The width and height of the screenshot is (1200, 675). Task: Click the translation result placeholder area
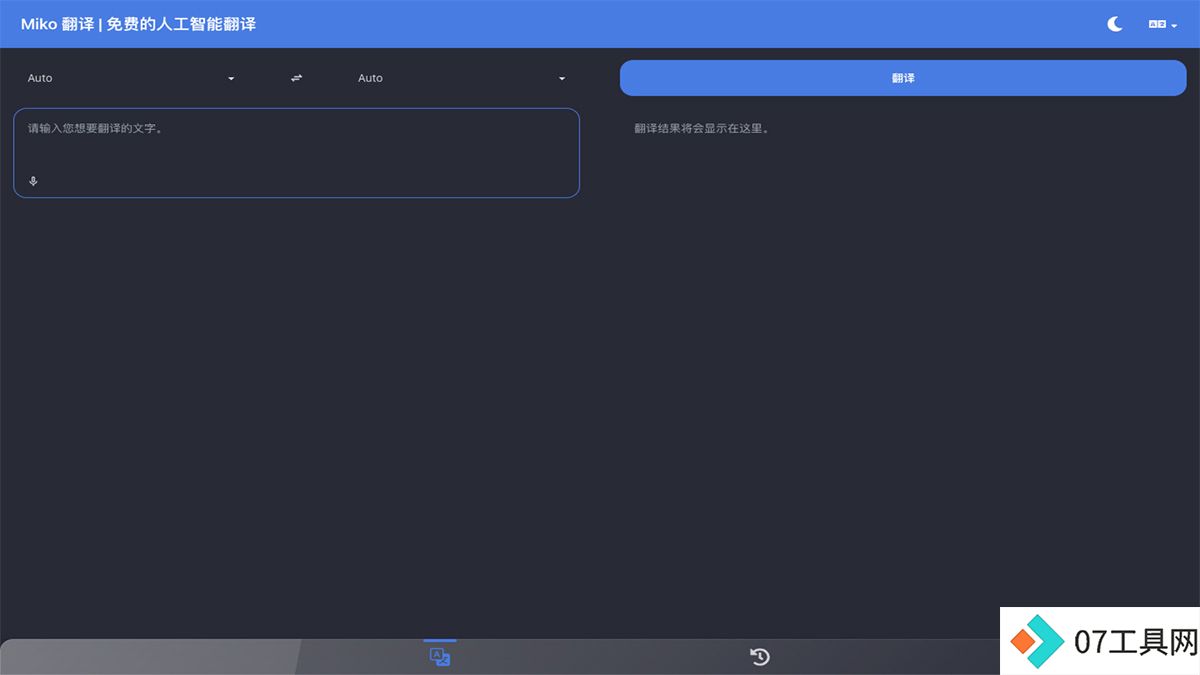tap(702, 128)
